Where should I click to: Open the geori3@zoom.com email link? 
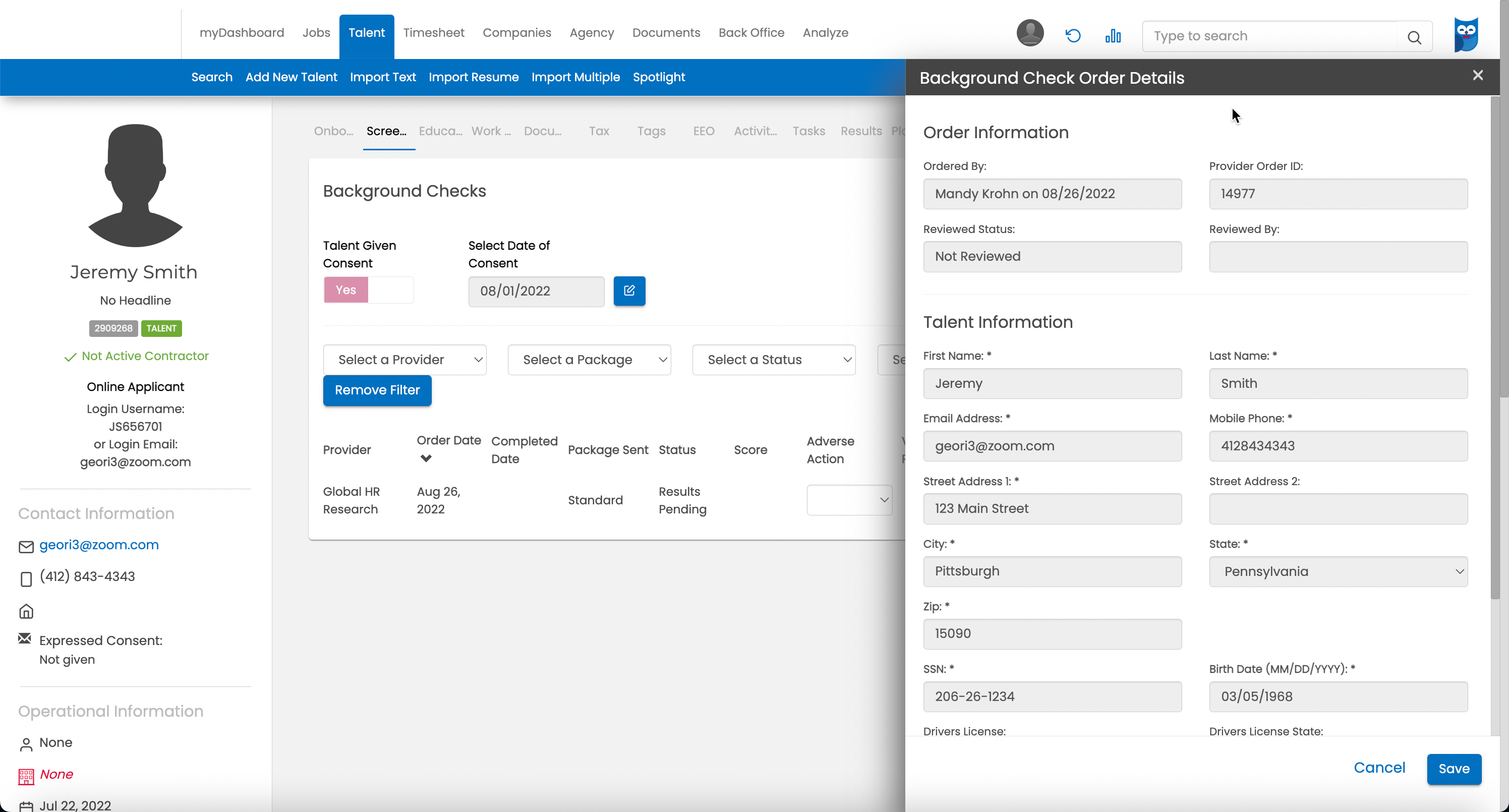tap(99, 545)
